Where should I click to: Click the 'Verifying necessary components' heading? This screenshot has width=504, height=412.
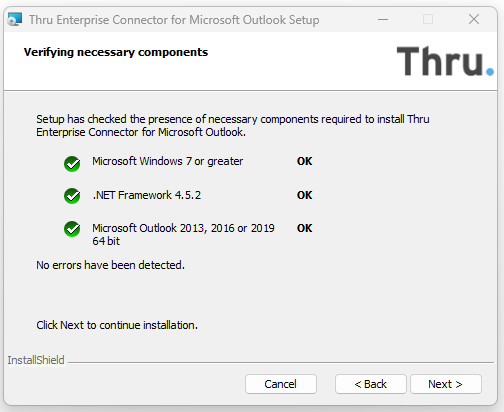point(116,52)
